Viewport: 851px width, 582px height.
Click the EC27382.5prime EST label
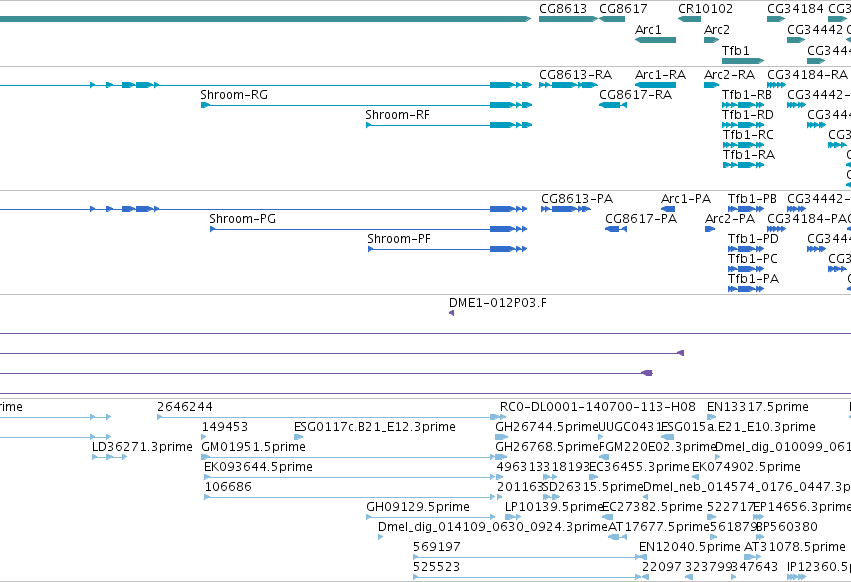pos(652,507)
